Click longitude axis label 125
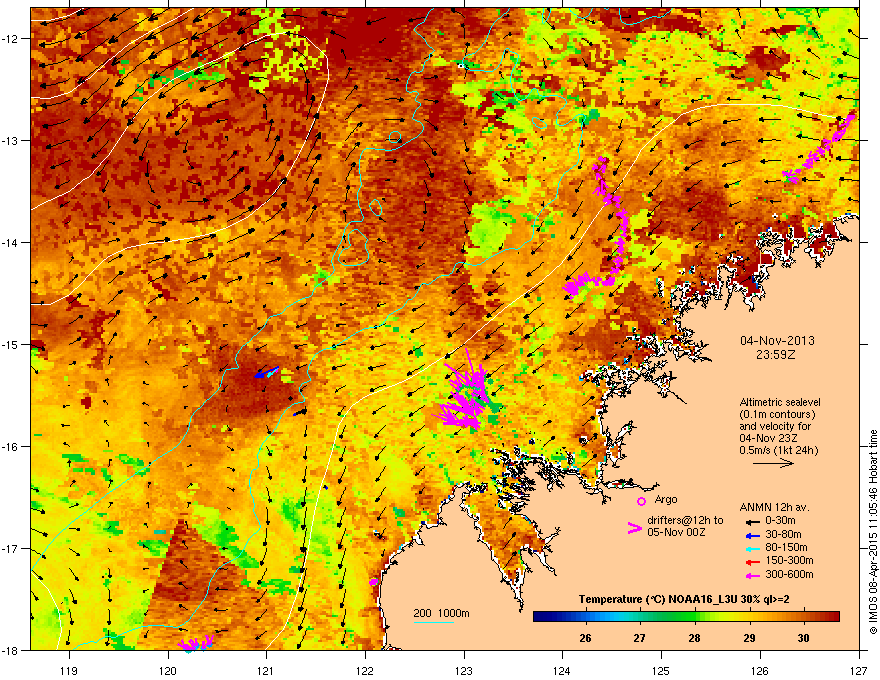The height and width of the screenshot is (680, 880). [661, 670]
